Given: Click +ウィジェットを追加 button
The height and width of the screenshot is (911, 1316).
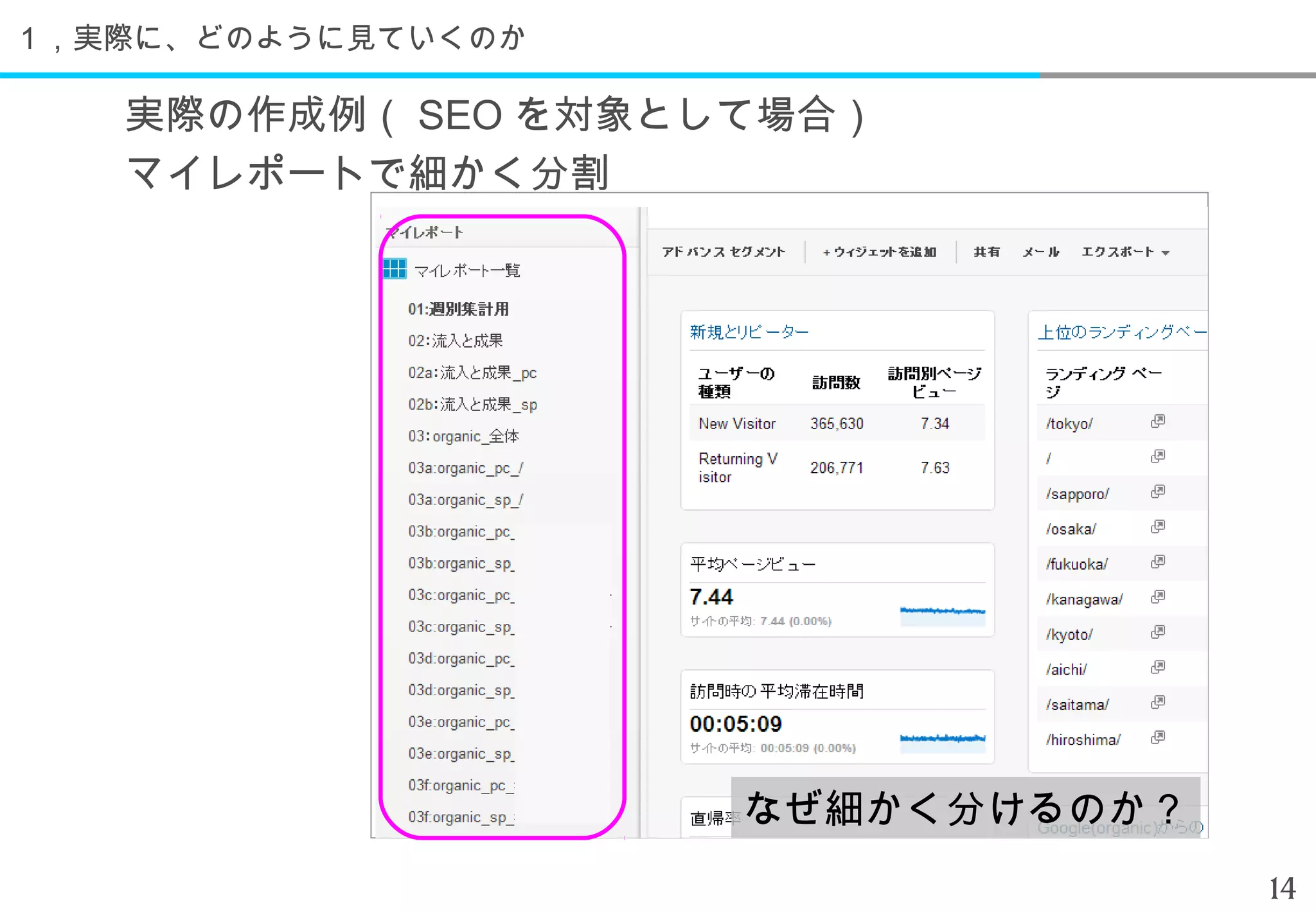Looking at the screenshot, I should coord(879,252).
